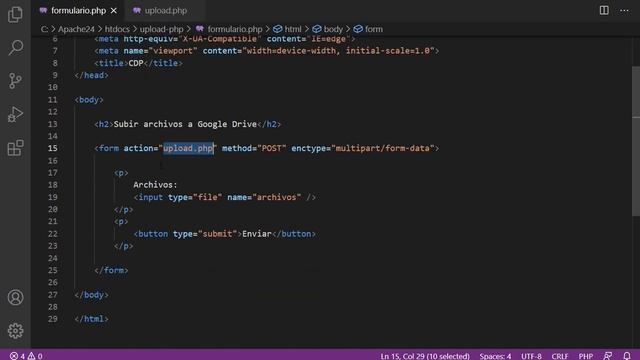
Task: Click the 'Archivos:' text on line 18
Action: point(156,185)
